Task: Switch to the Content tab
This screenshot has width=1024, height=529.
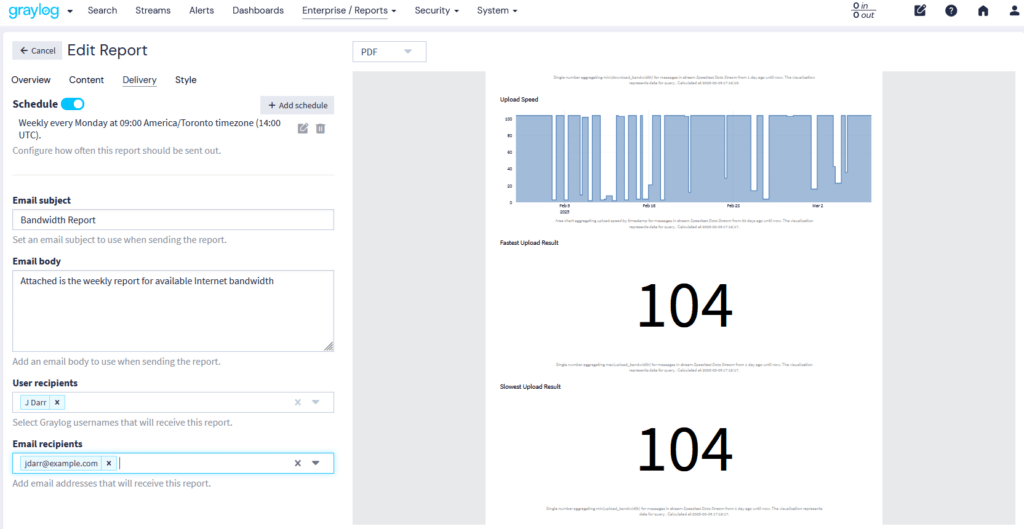Action: [86, 80]
